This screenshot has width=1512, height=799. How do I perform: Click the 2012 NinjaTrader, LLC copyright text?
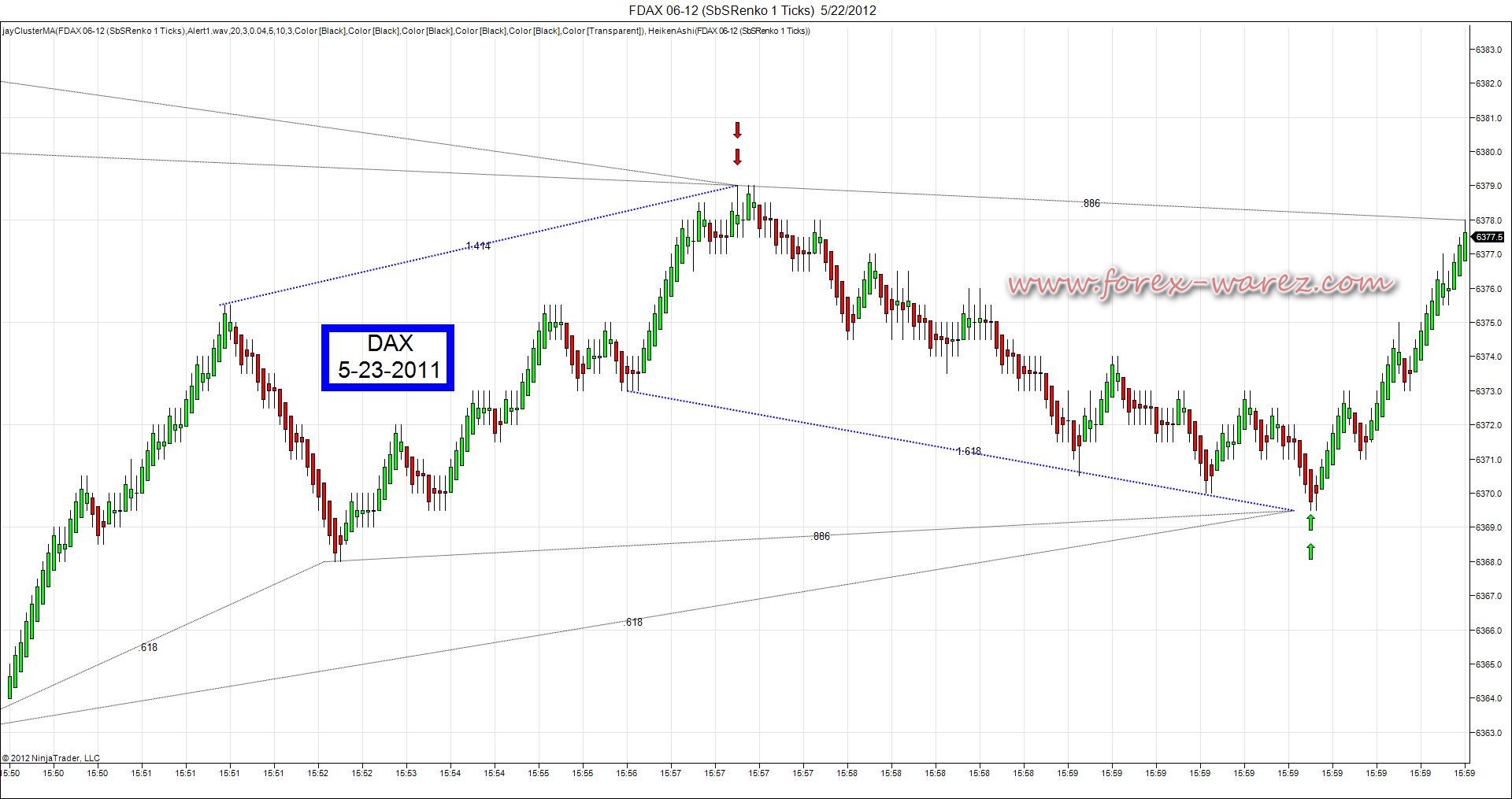pos(51,758)
